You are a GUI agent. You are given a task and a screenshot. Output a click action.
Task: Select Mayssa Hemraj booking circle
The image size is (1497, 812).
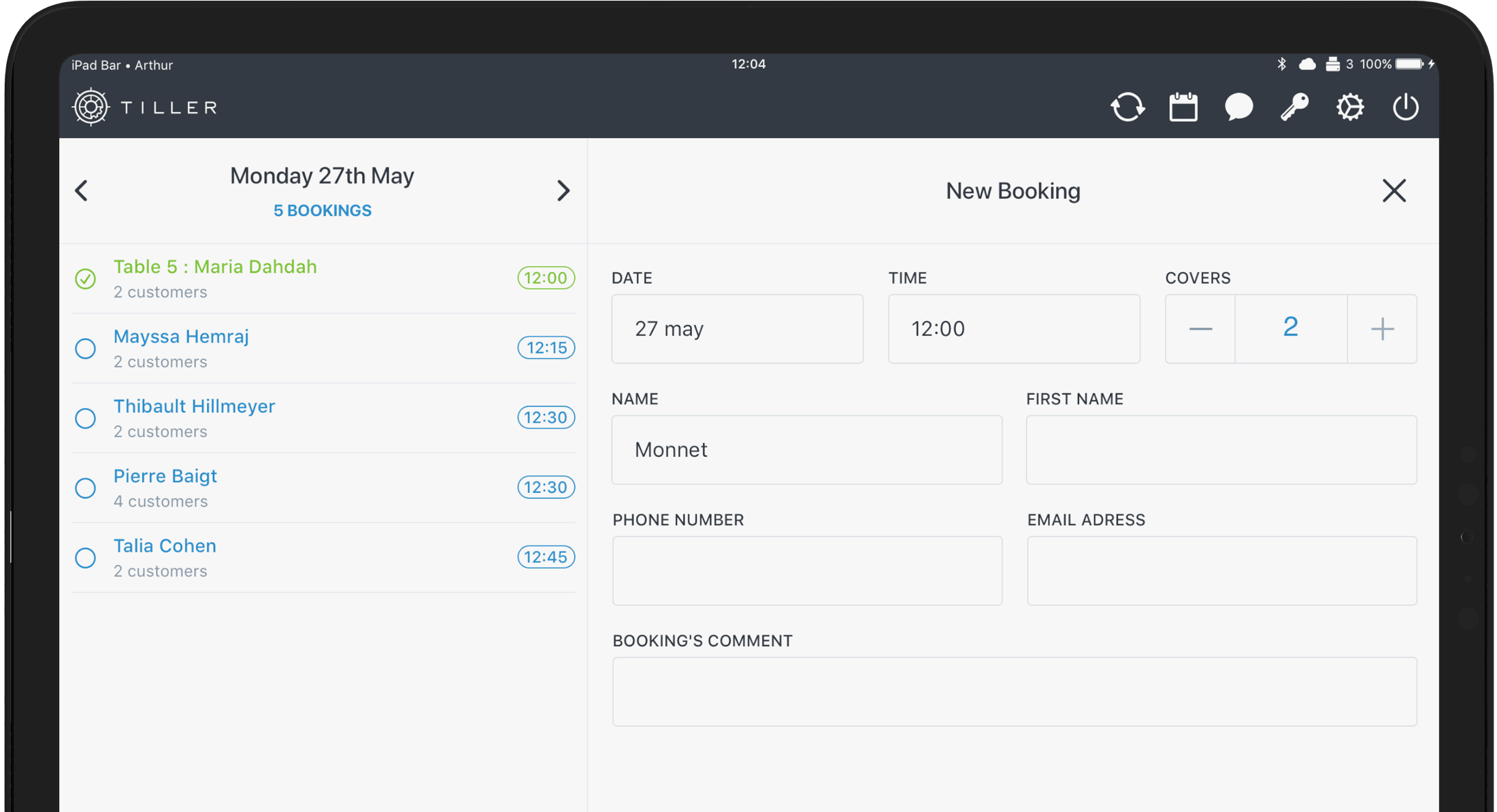point(86,348)
